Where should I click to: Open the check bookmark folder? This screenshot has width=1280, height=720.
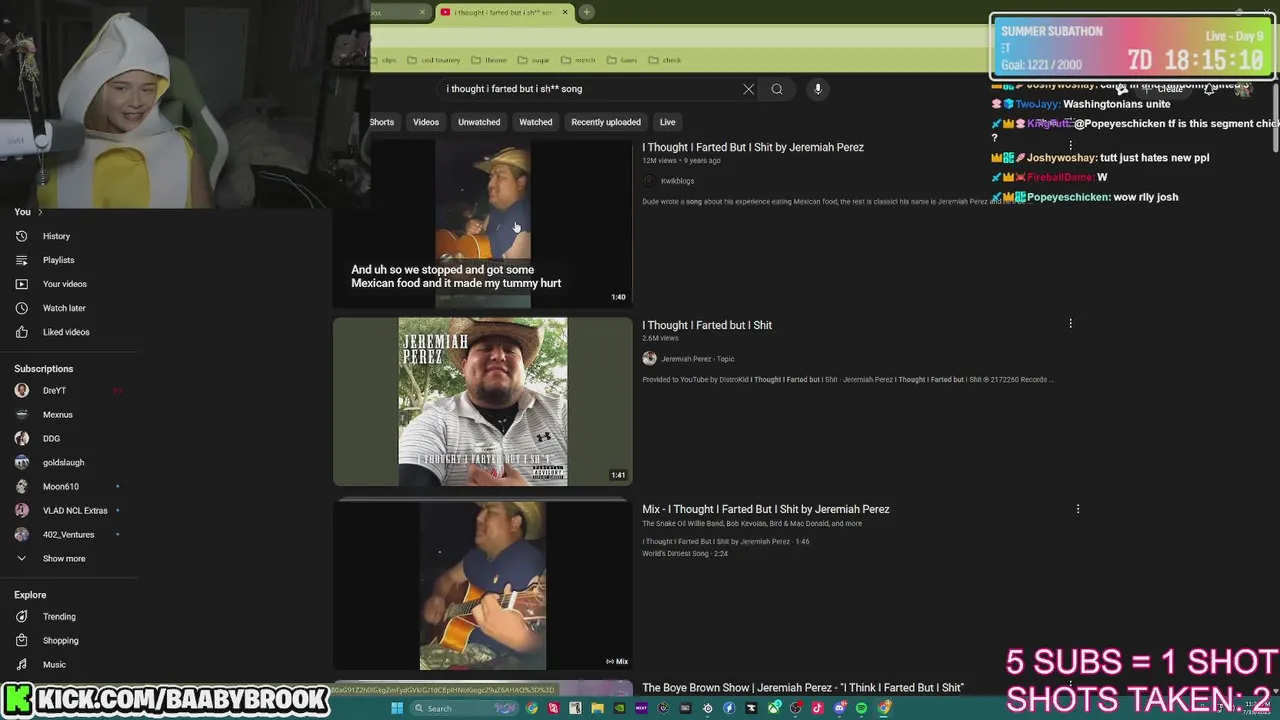coord(665,60)
